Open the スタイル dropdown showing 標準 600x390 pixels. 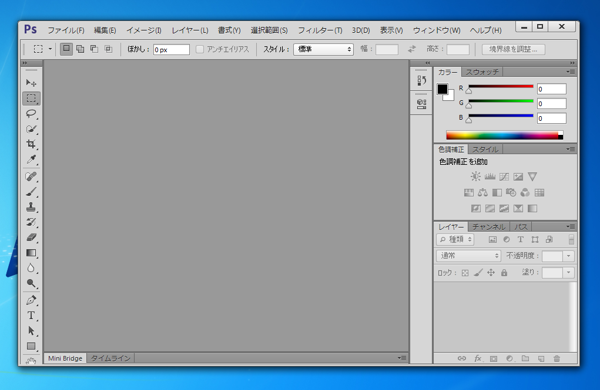pyautogui.click(x=323, y=49)
